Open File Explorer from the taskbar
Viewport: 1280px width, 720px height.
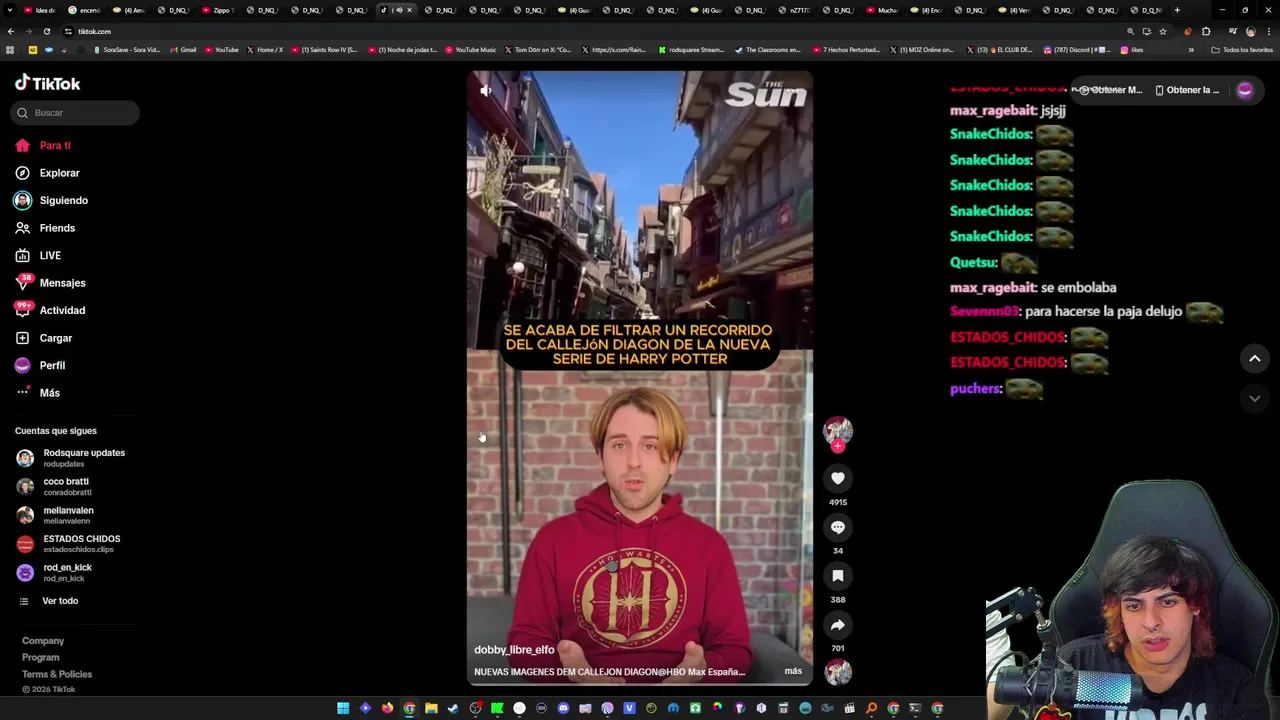431,708
